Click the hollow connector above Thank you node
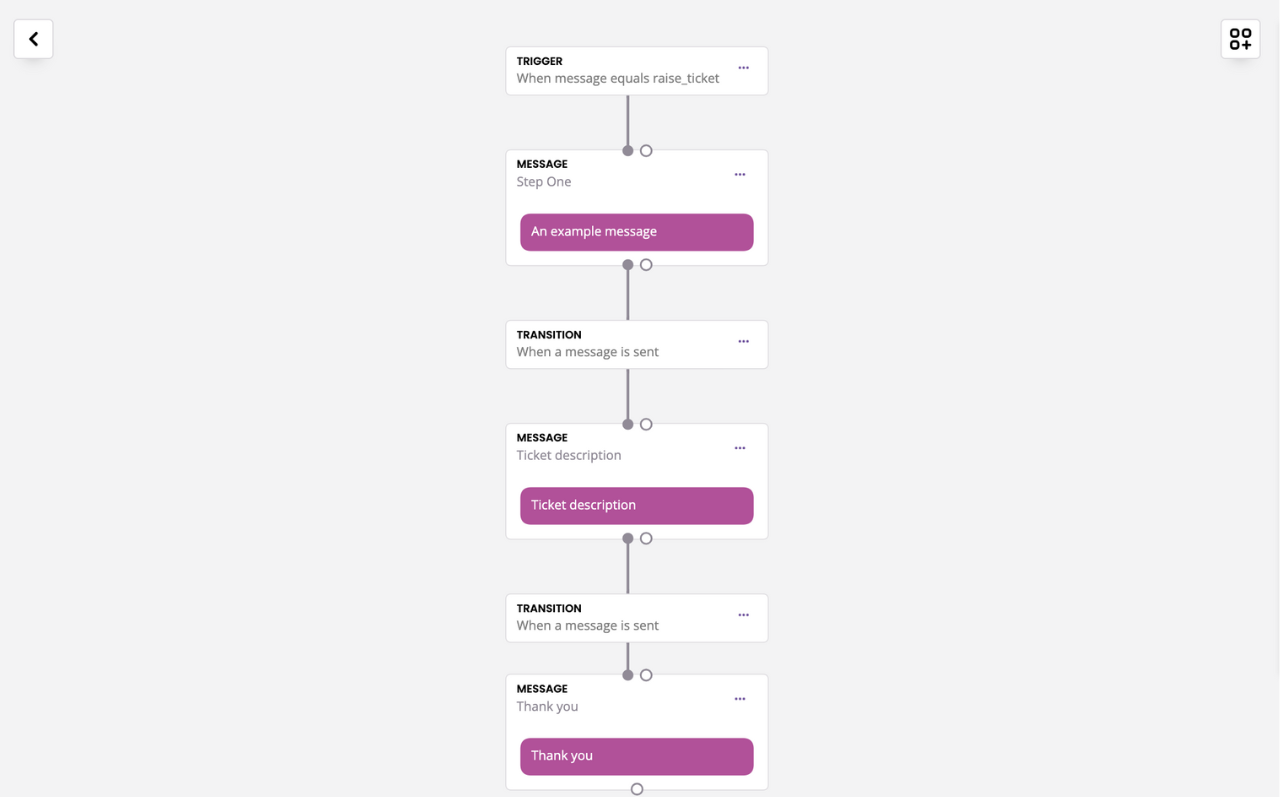Viewport: 1280px width, 797px height. pyautogui.click(x=646, y=675)
